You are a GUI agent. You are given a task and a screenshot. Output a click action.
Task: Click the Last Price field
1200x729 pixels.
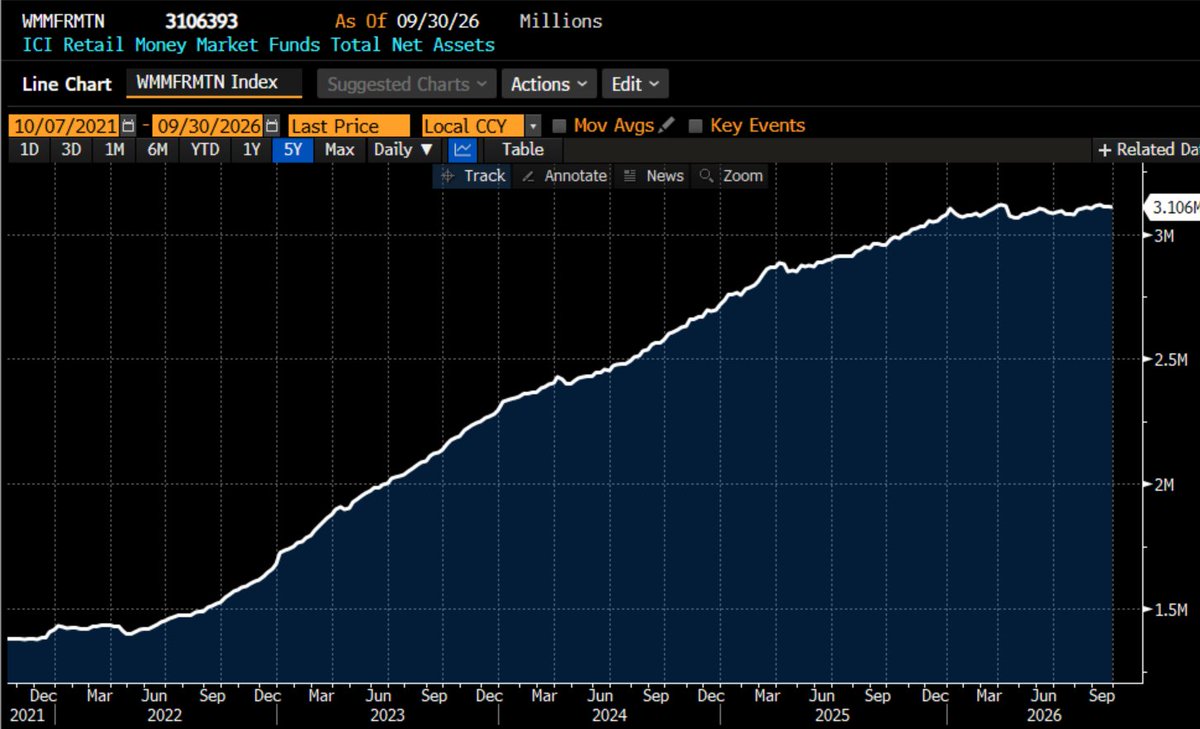(x=348, y=126)
